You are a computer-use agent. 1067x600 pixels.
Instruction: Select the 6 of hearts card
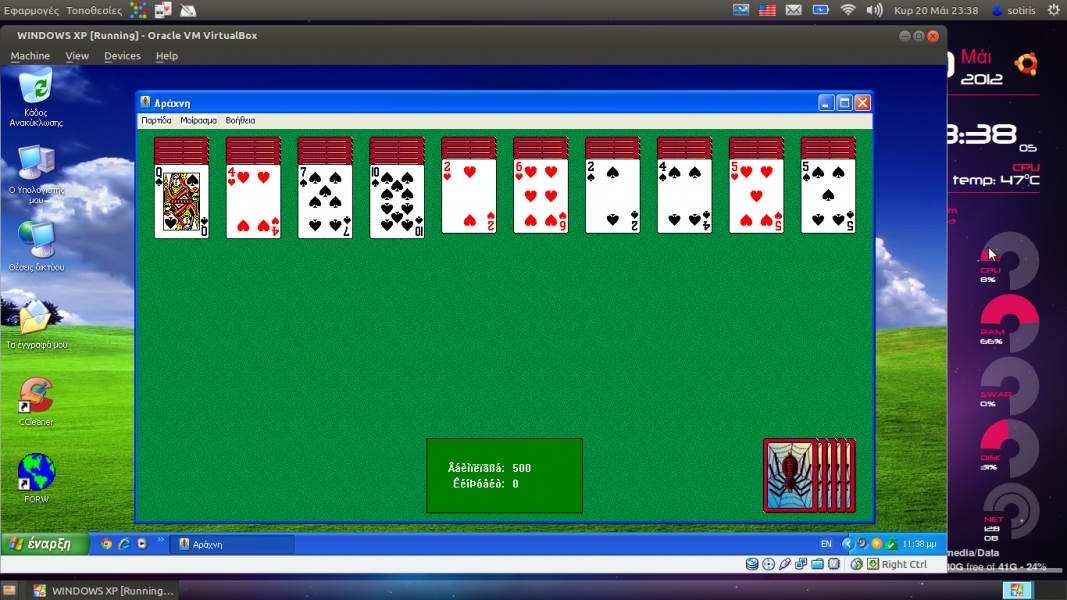pos(541,197)
